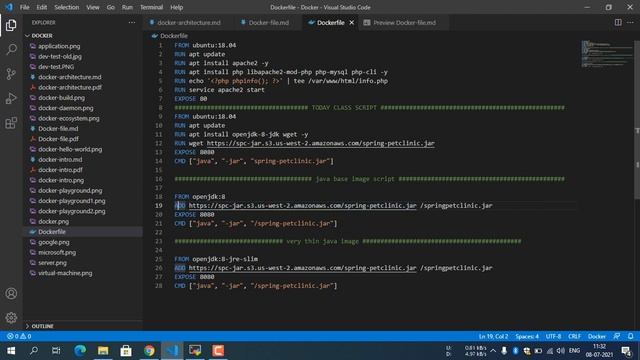Open Google Chrome from taskbar
Image resolution: width=640 pixels, height=360 pixels.
click(x=149, y=351)
